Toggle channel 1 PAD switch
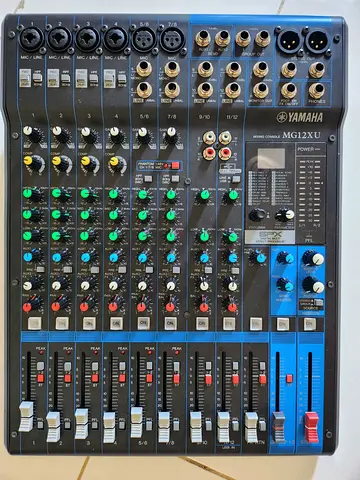 click(25, 78)
